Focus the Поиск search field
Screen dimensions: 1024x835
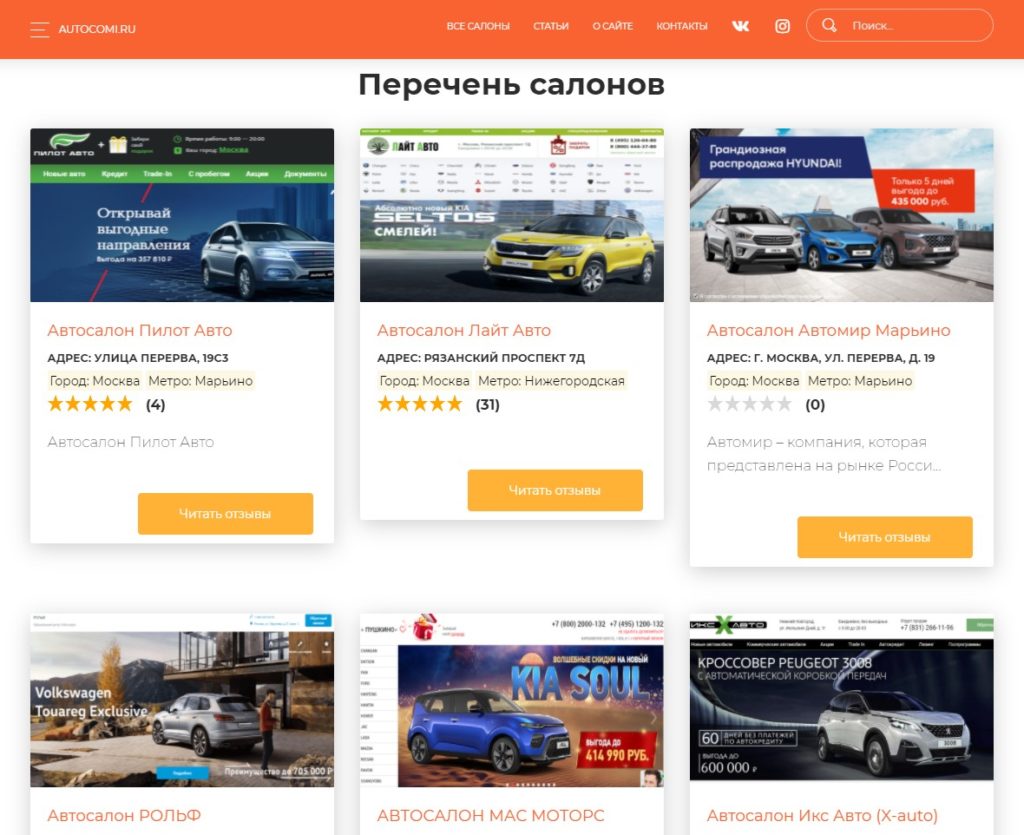[x=900, y=25]
